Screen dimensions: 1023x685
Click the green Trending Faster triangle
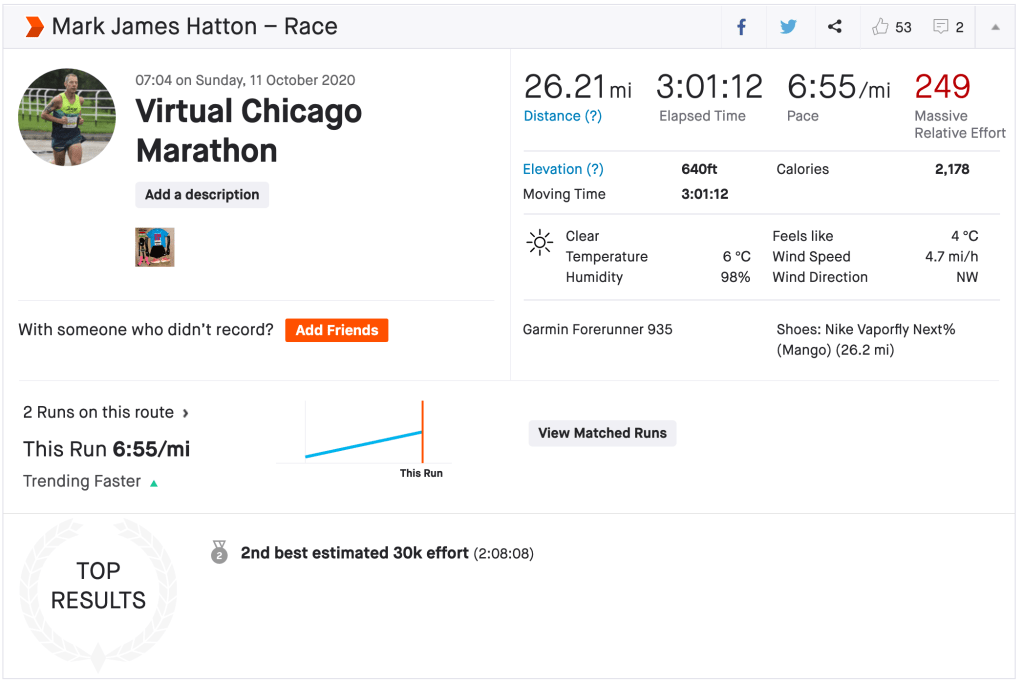(x=154, y=483)
